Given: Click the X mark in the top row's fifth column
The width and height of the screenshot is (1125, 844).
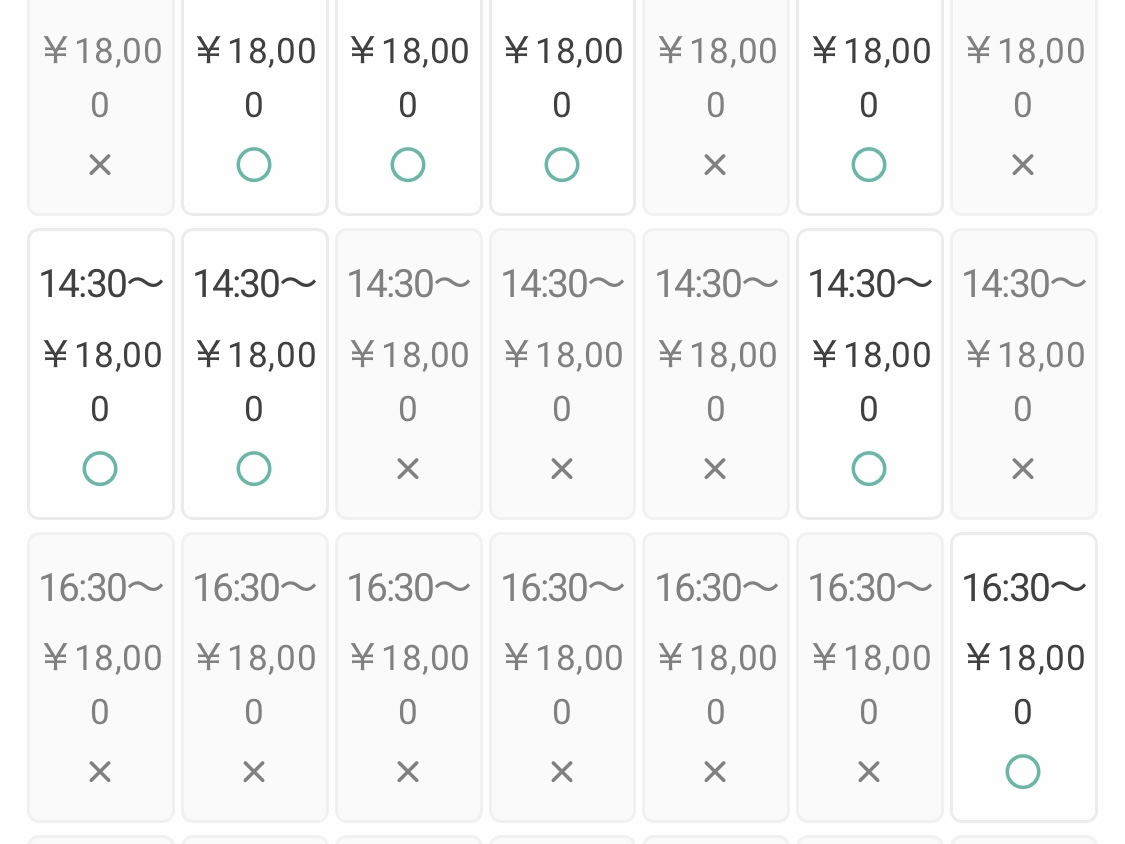Looking at the screenshot, I should (x=715, y=164).
